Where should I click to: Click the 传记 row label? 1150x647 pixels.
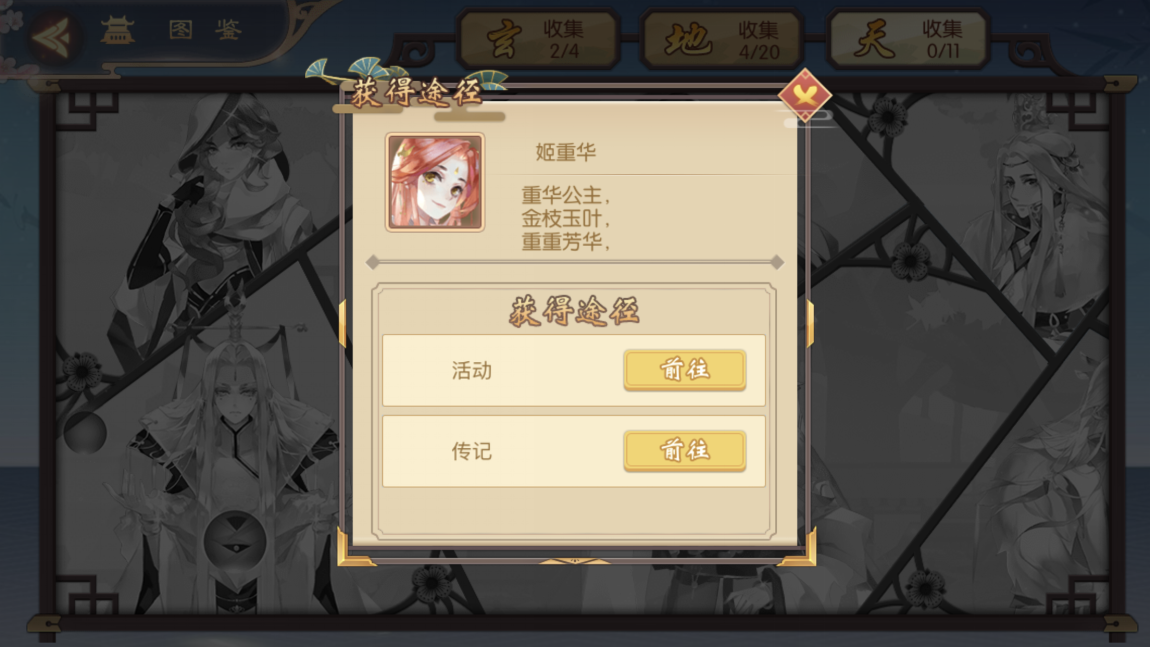pos(472,451)
